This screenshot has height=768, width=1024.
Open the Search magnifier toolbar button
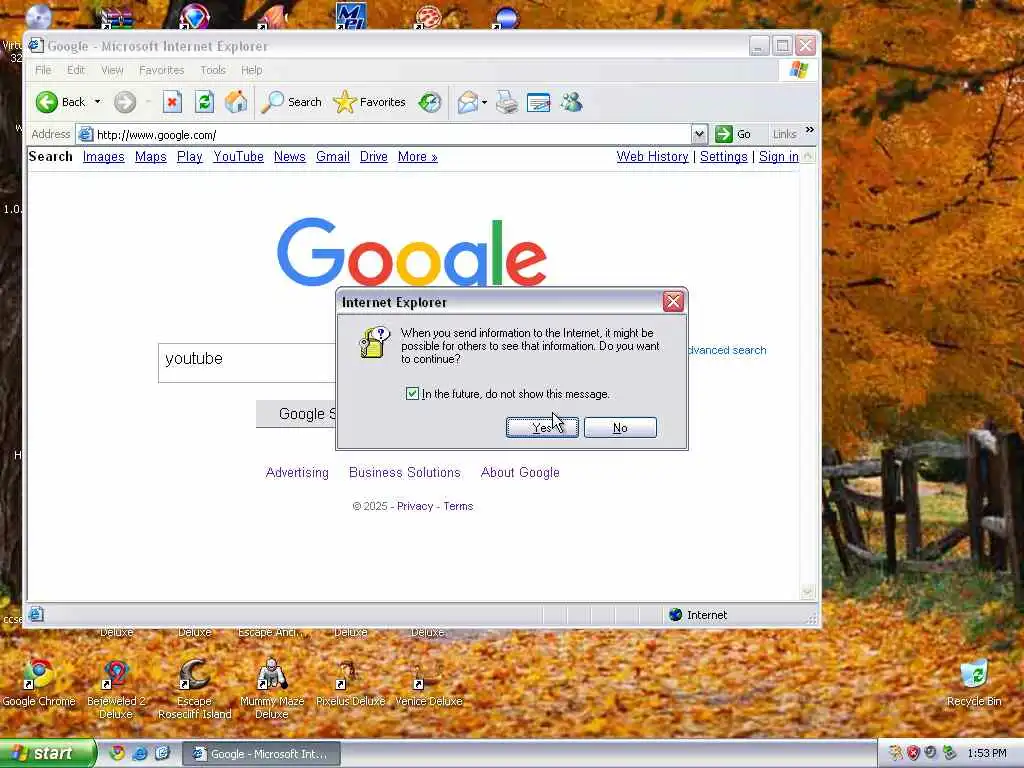tap(291, 102)
